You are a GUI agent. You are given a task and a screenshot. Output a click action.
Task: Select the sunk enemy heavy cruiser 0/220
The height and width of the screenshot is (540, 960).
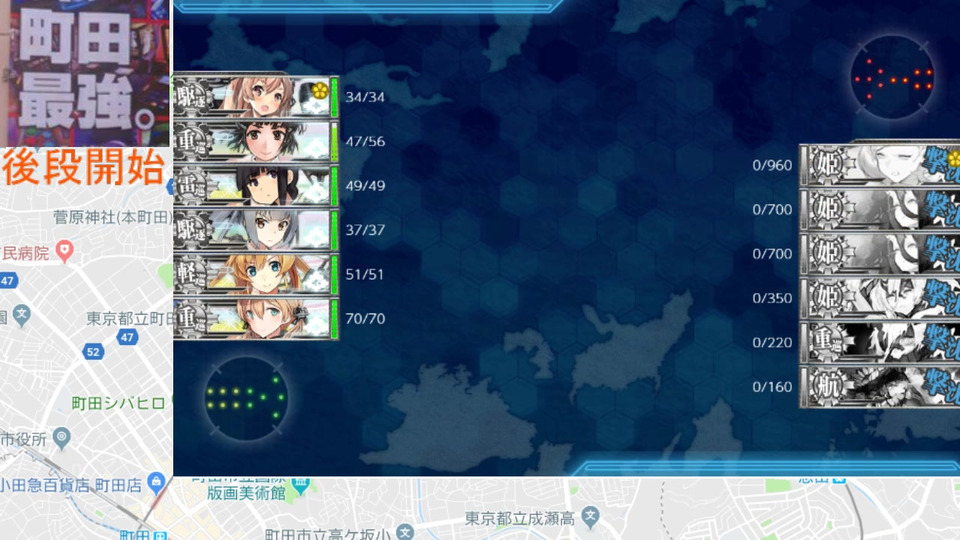tap(880, 342)
